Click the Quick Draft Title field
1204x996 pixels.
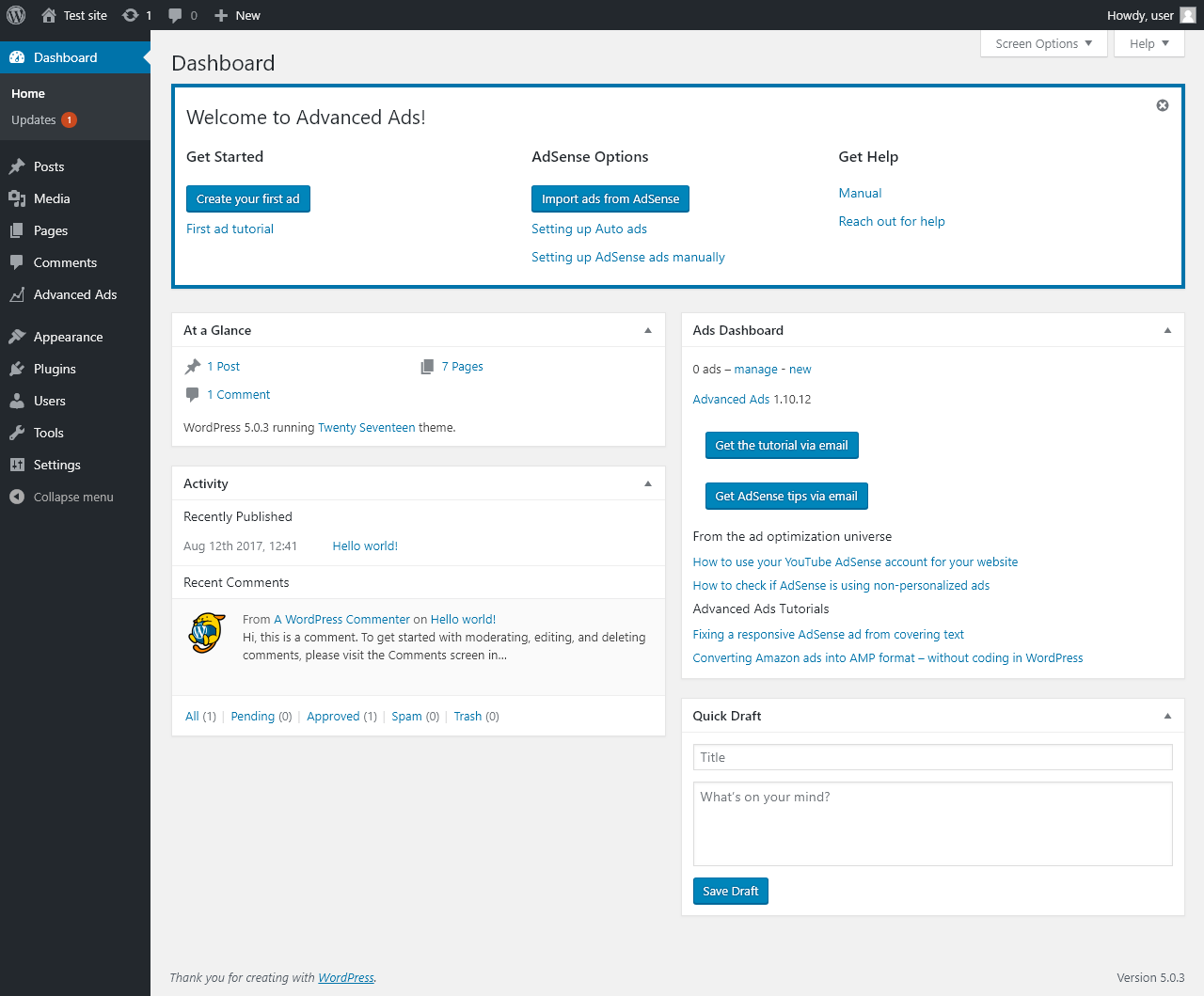coord(932,757)
